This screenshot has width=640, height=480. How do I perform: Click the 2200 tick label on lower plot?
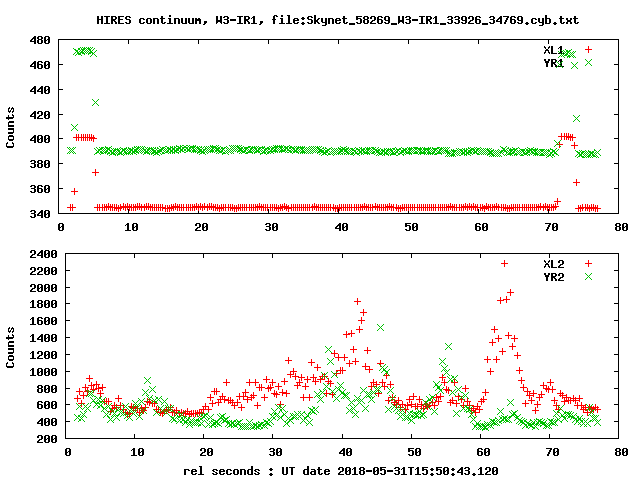click(43, 271)
